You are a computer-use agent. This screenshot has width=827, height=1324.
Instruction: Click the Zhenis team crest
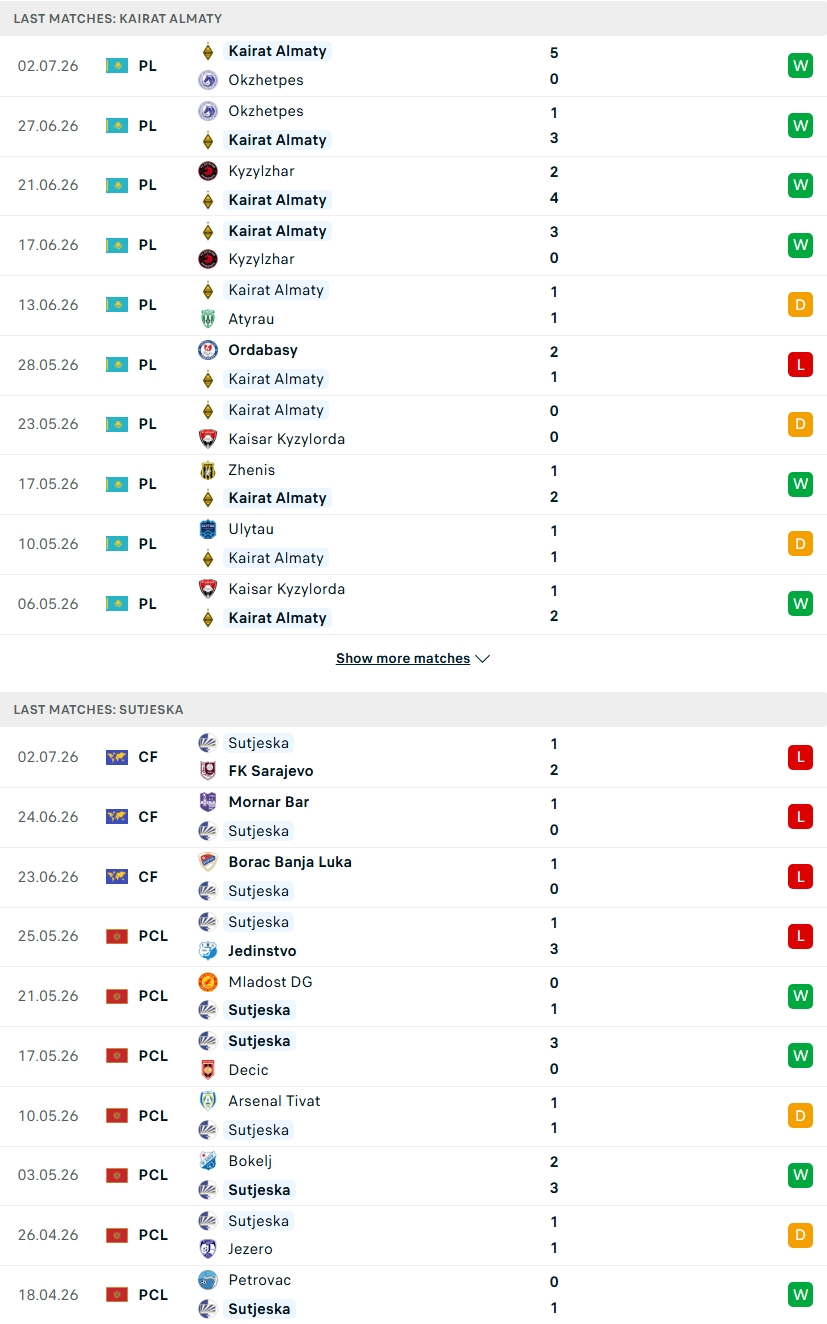[208, 470]
